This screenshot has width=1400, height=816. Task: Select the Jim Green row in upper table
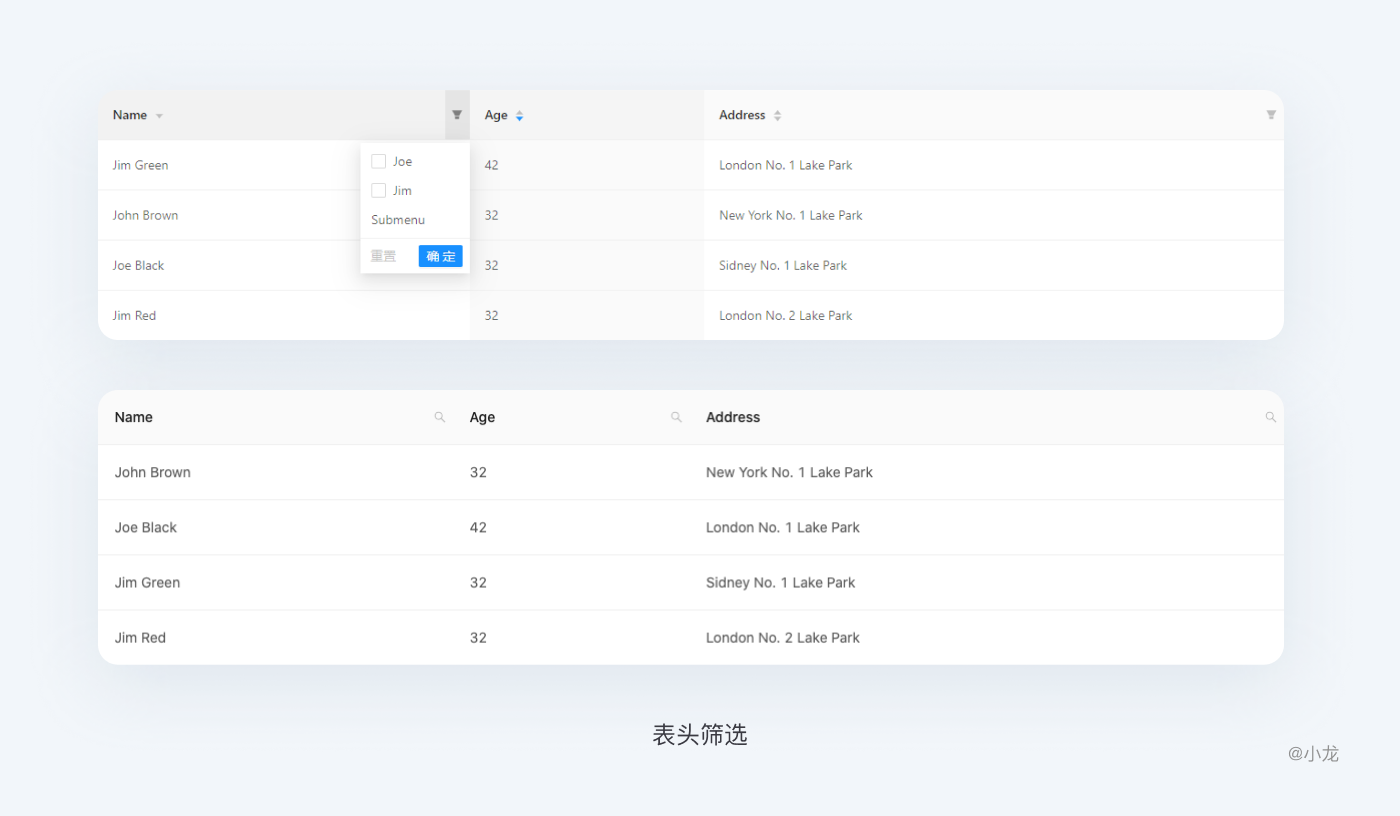[141, 165]
